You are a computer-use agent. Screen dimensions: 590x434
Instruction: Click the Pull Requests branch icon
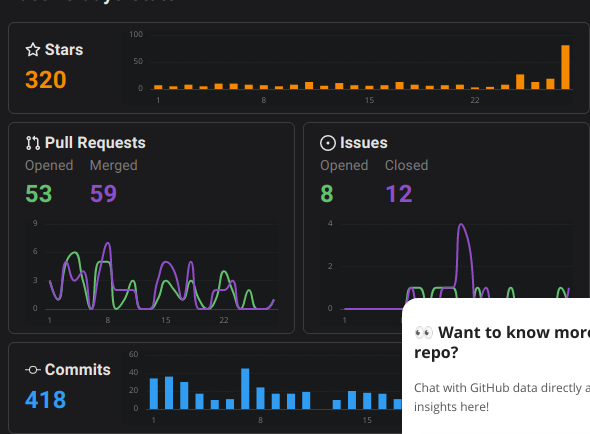(x=33, y=143)
